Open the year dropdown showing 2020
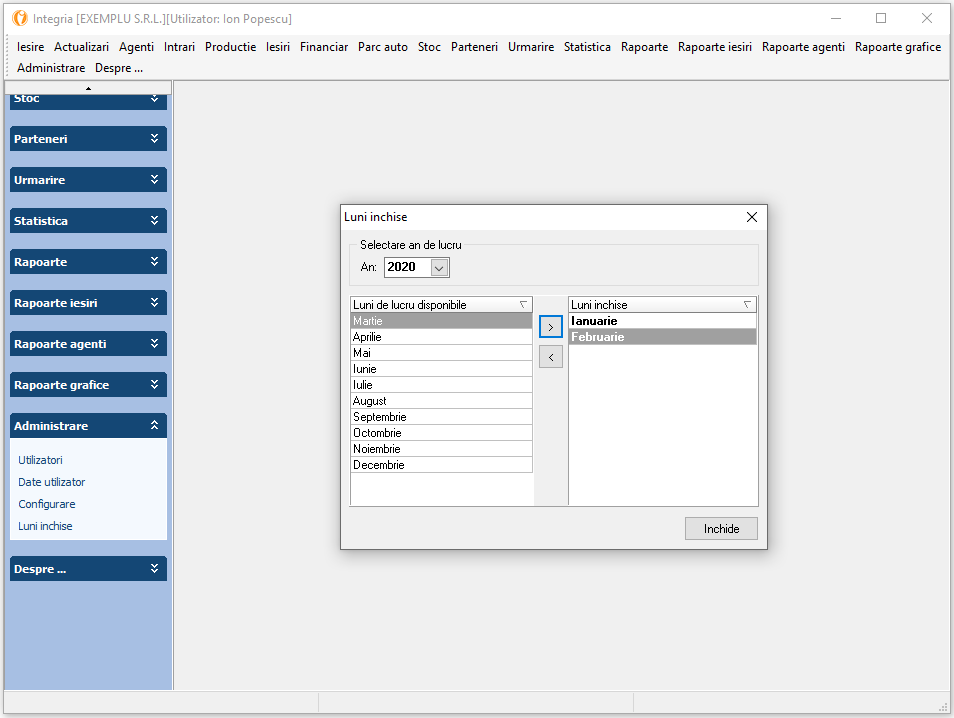The width and height of the screenshot is (954, 718). [x=439, y=267]
